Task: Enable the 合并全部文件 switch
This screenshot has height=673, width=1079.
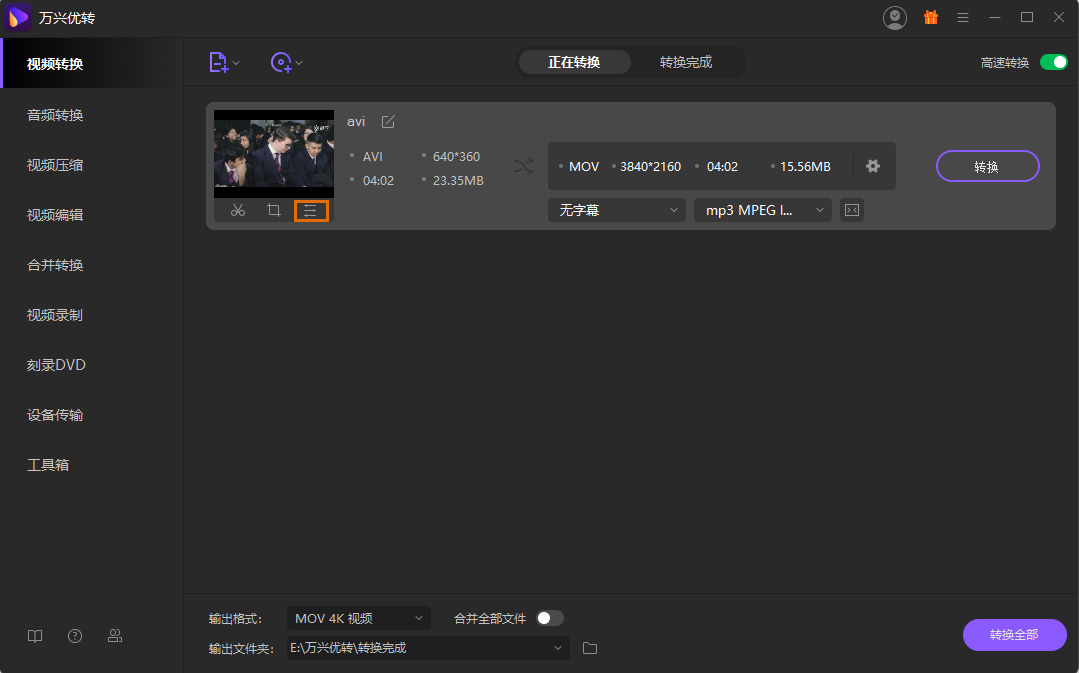Action: pos(549,618)
